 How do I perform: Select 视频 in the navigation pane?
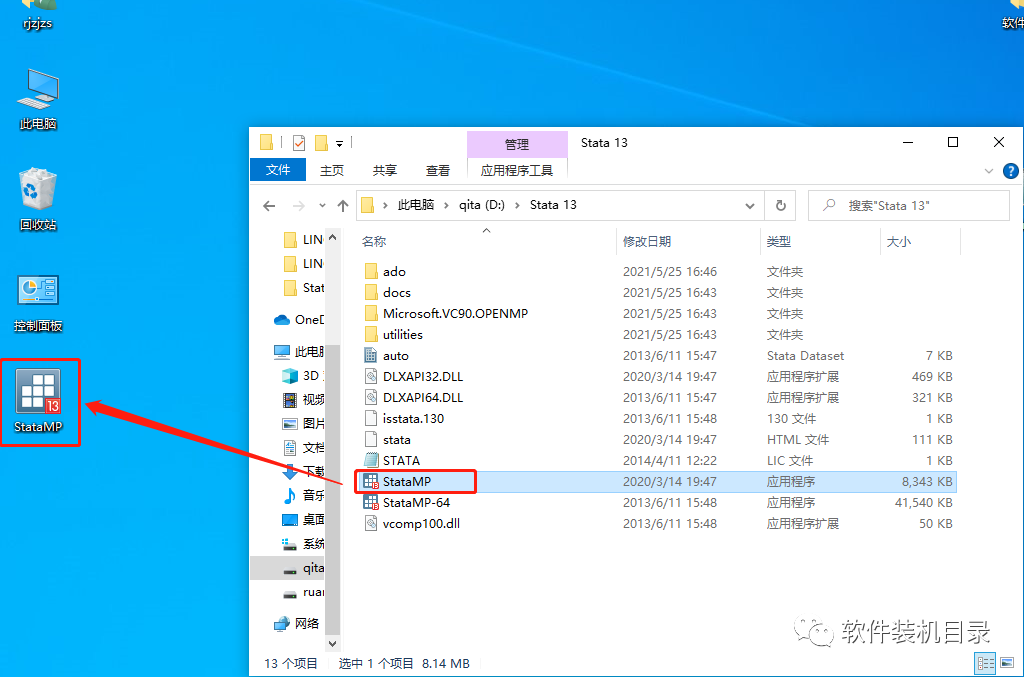click(x=303, y=400)
